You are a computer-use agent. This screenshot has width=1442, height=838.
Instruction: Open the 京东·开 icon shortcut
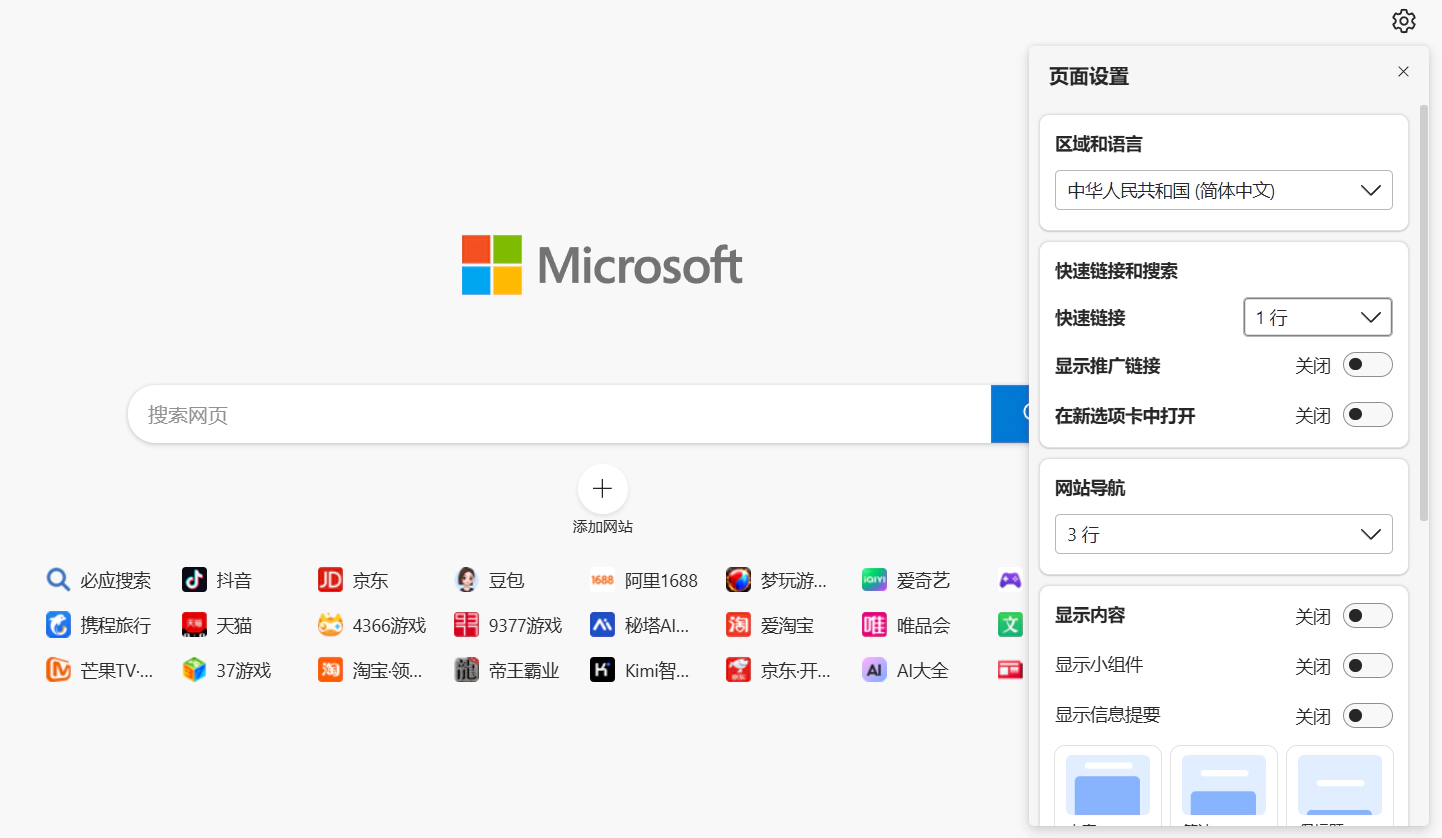[738, 670]
